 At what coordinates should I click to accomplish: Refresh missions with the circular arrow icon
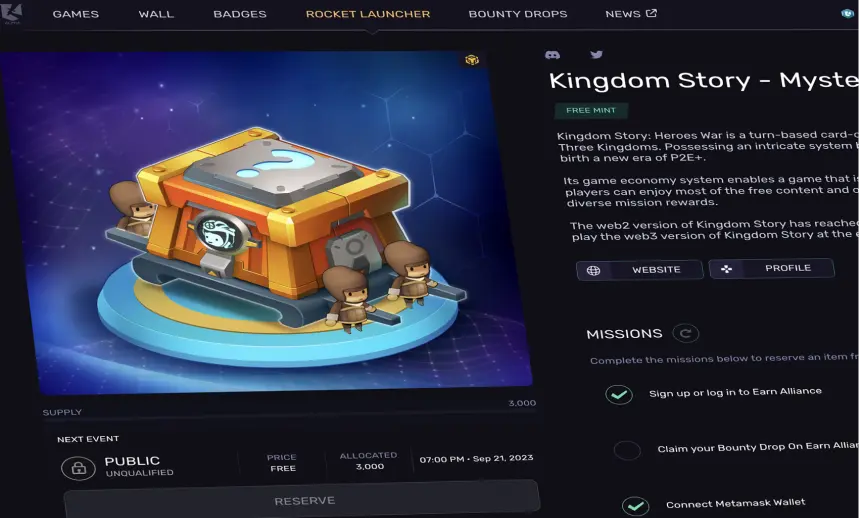[685, 333]
